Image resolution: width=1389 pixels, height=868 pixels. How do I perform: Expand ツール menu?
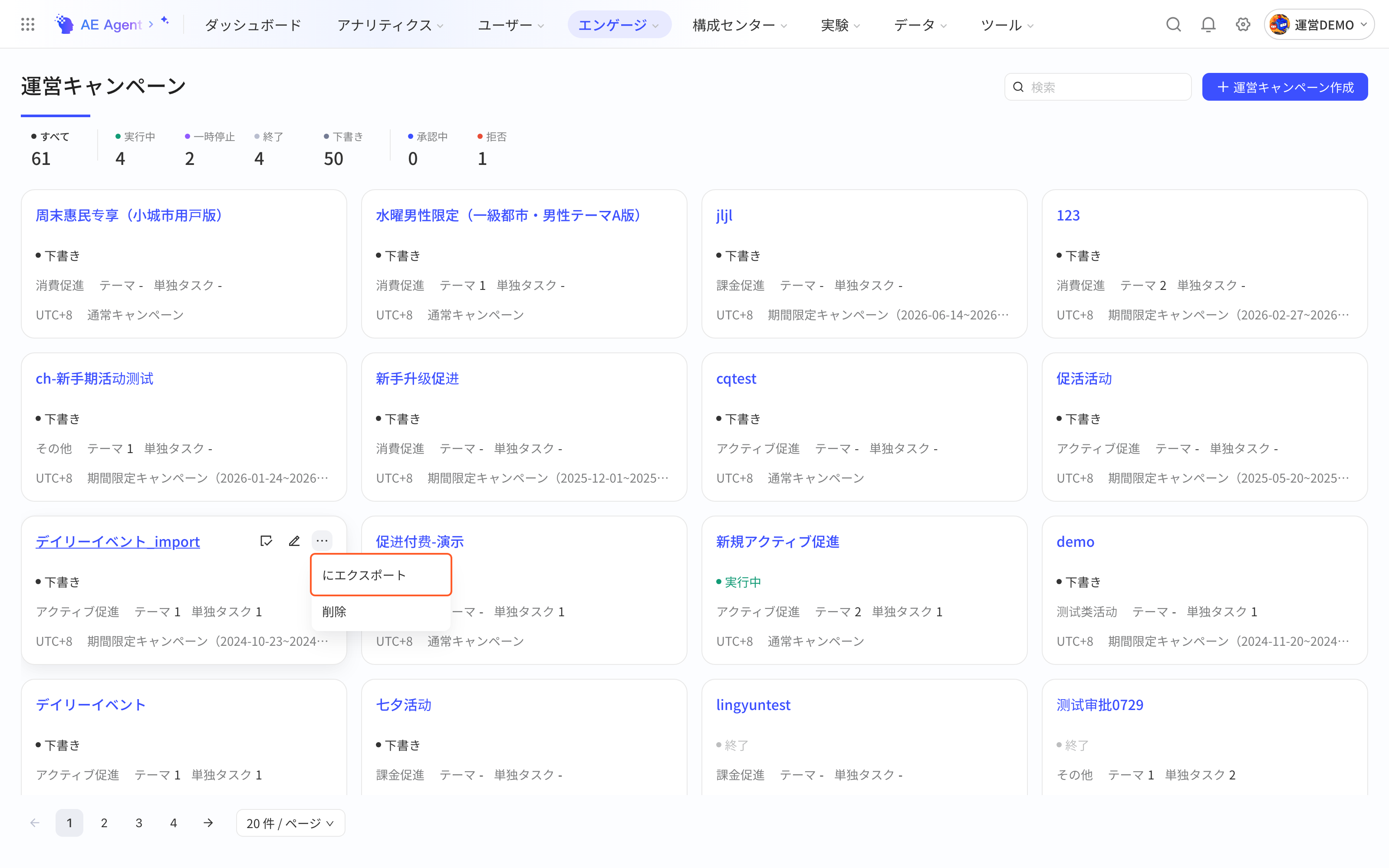(x=1007, y=25)
